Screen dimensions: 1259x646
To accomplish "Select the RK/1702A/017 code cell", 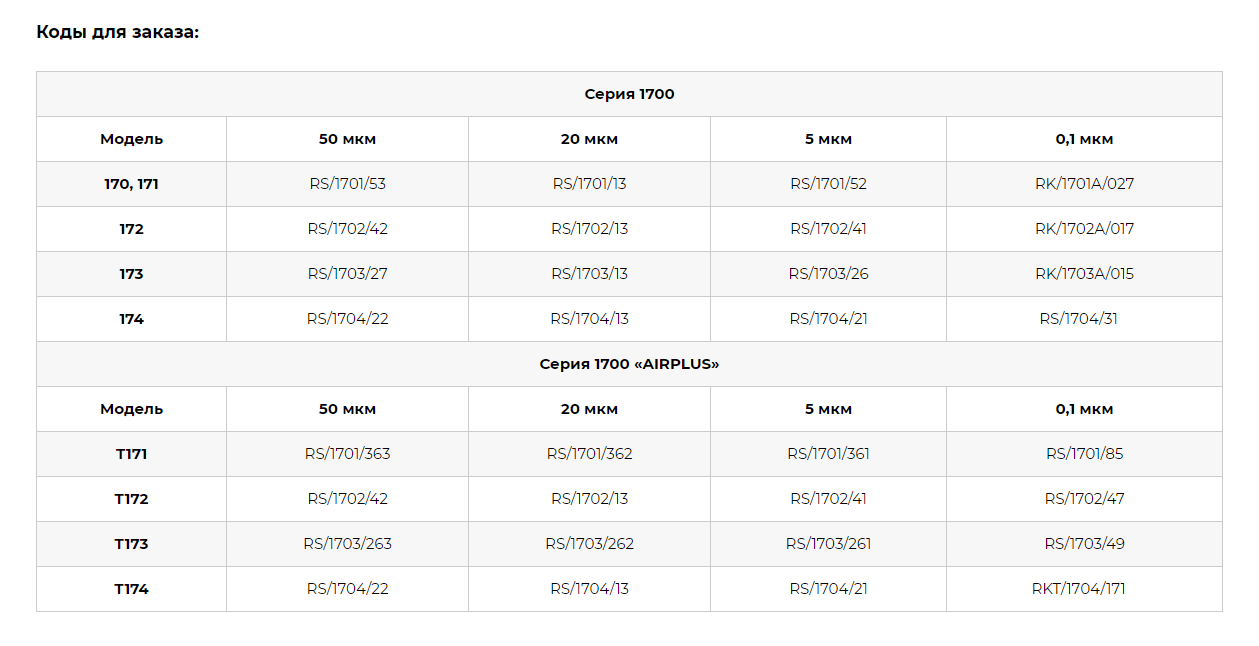I will pyautogui.click(x=1084, y=229).
